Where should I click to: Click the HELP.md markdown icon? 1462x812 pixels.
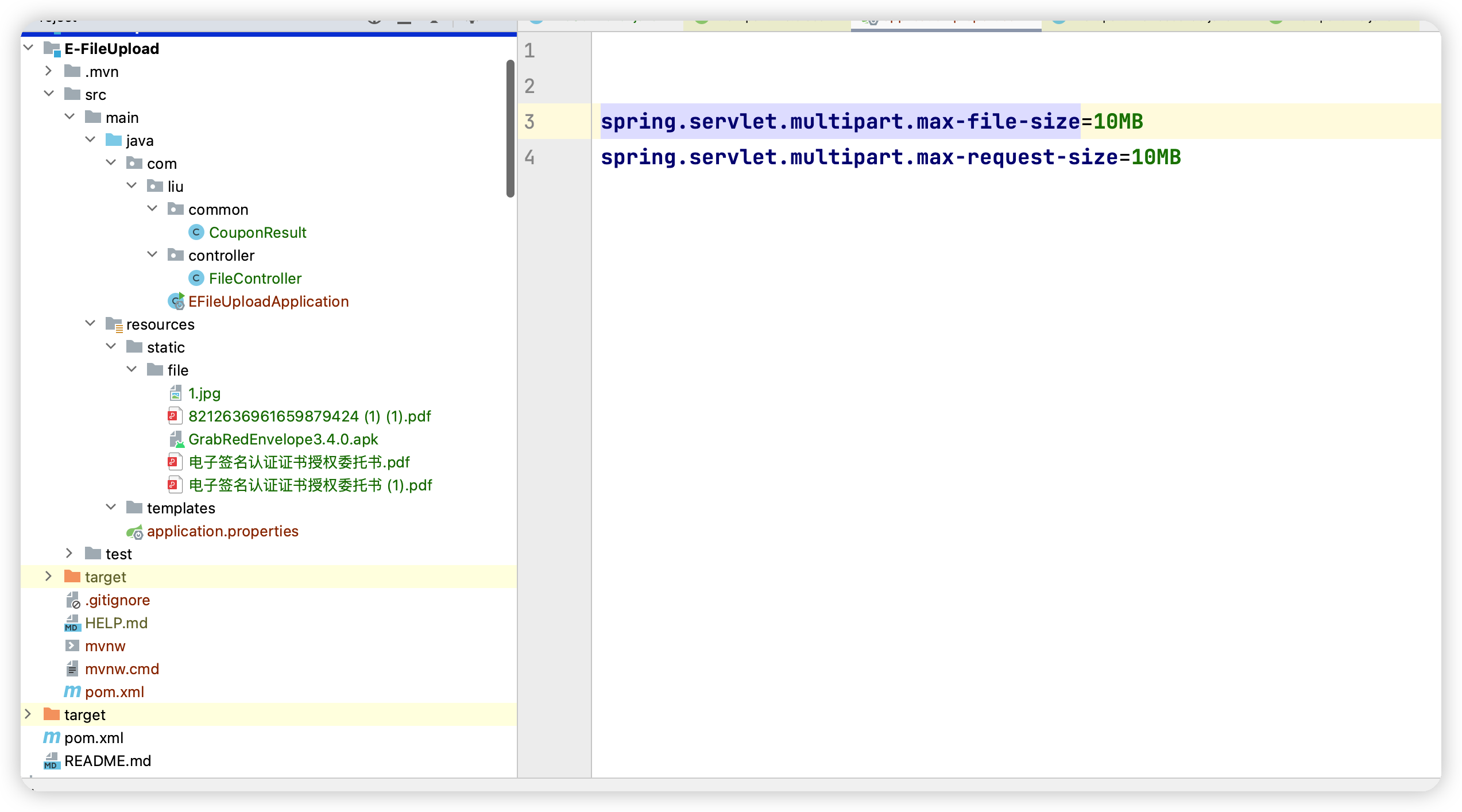pos(72,623)
